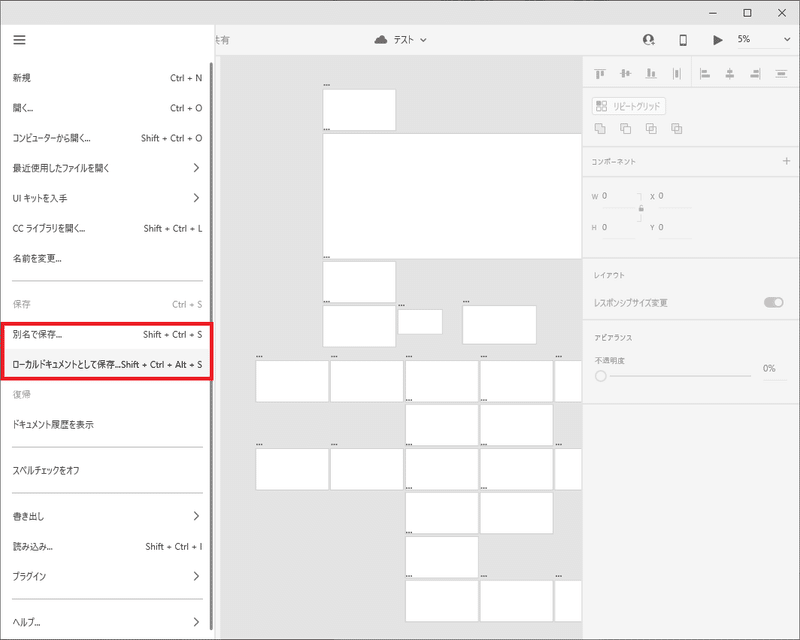
Task: Align objects to top edge
Action: coord(600,74)
